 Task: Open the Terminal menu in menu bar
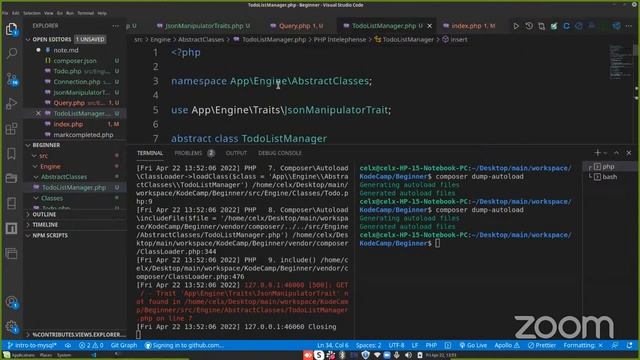(85, 13)
